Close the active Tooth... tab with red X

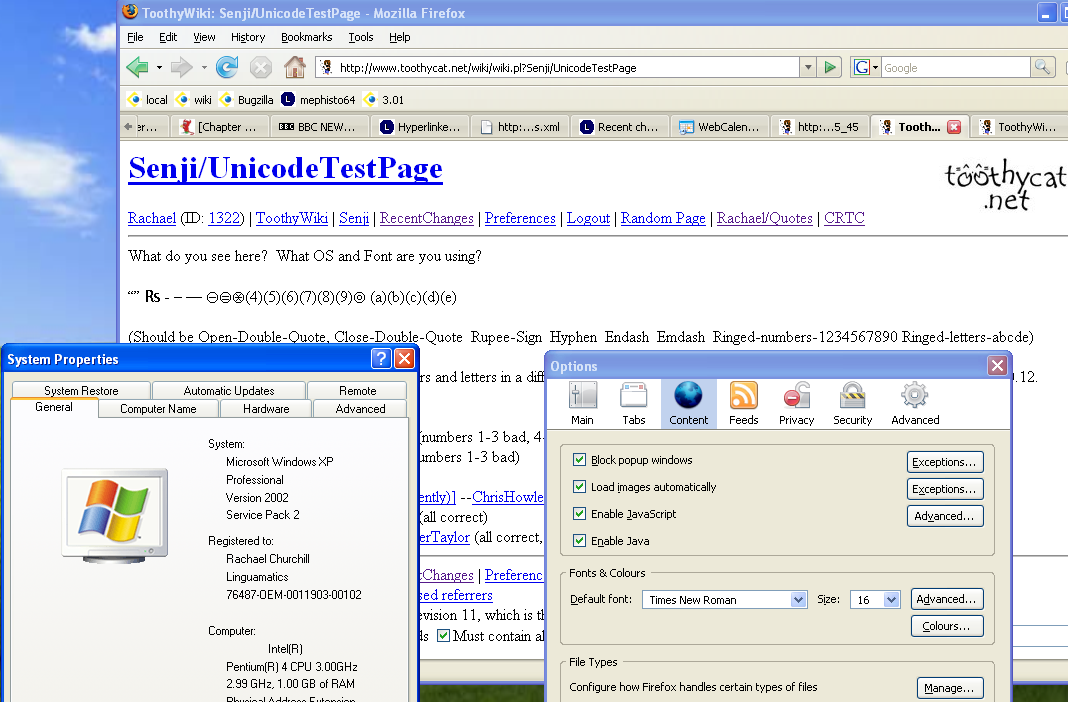(x=954, y=127)
